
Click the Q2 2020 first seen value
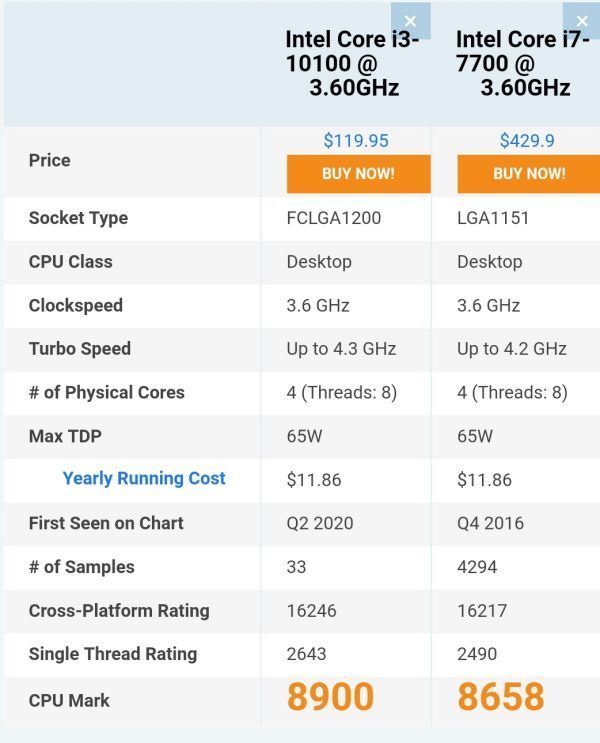click(320, 523)
